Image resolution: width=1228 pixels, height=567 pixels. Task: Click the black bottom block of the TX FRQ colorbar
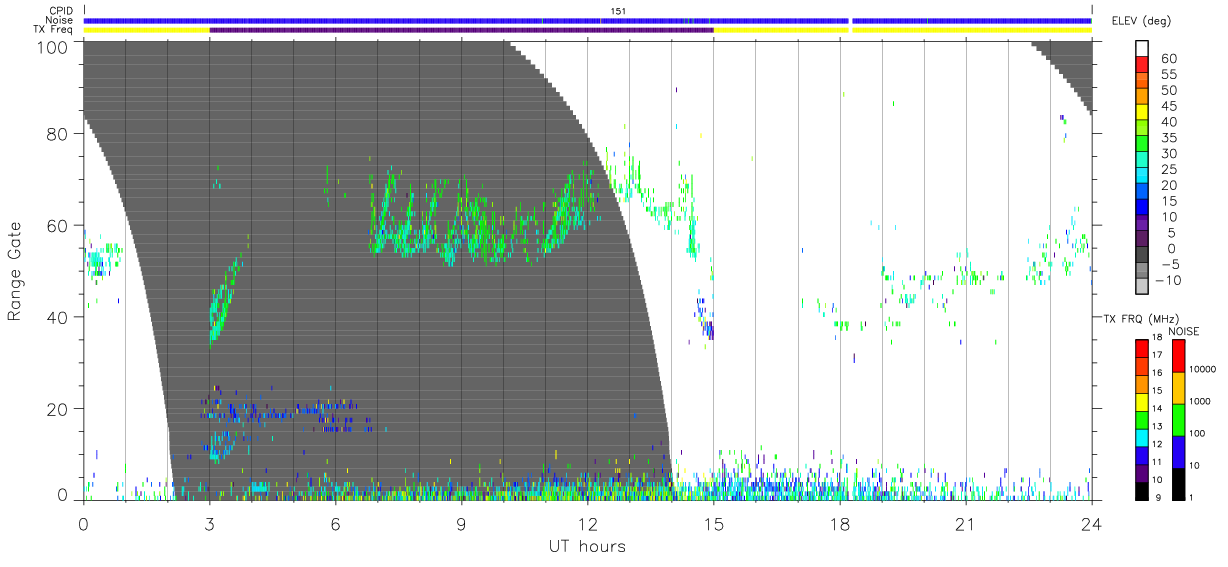coord(1142,489)
